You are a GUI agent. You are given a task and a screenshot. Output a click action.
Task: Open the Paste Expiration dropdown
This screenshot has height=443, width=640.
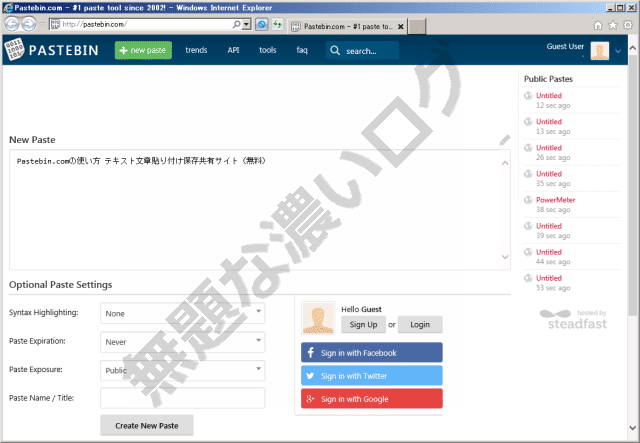pyautogui.click(x=182, y=342)
